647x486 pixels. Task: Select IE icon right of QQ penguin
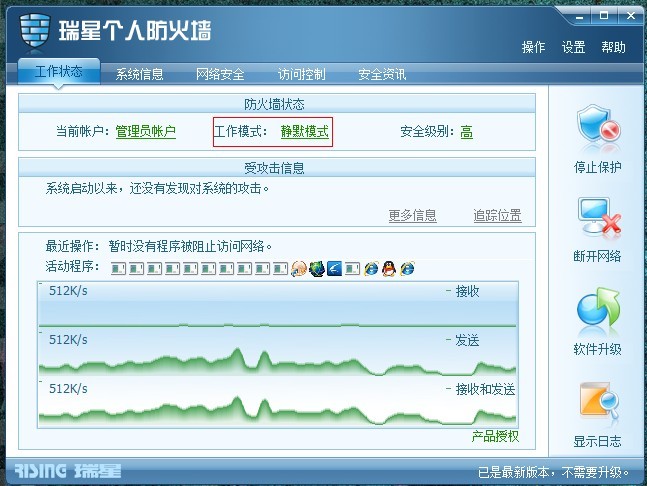point(407,269)
